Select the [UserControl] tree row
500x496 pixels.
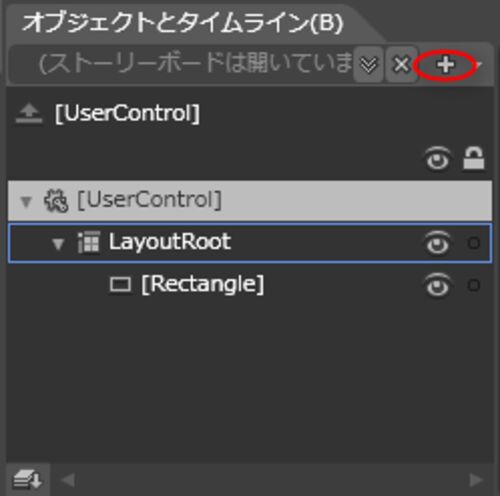click(250, 201)
